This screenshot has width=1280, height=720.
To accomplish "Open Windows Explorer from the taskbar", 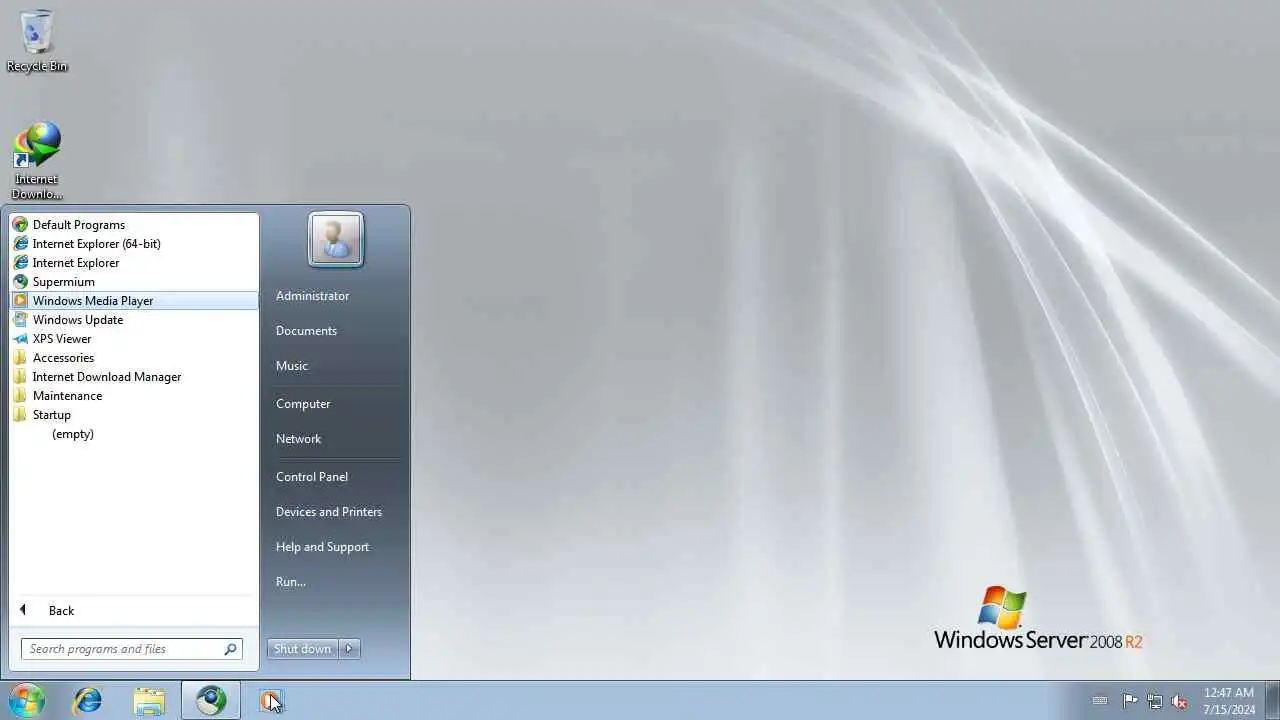I will click(x=149, y=701).
